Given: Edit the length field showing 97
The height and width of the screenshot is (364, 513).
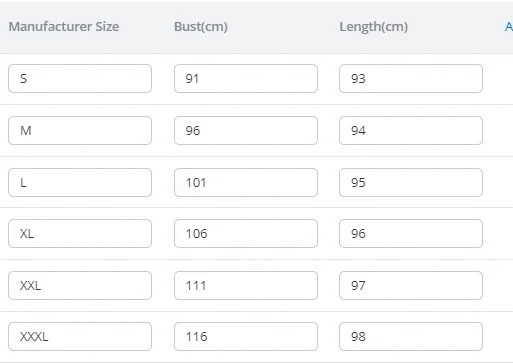Looking at the screenshot, I should (x=411, y=286).
